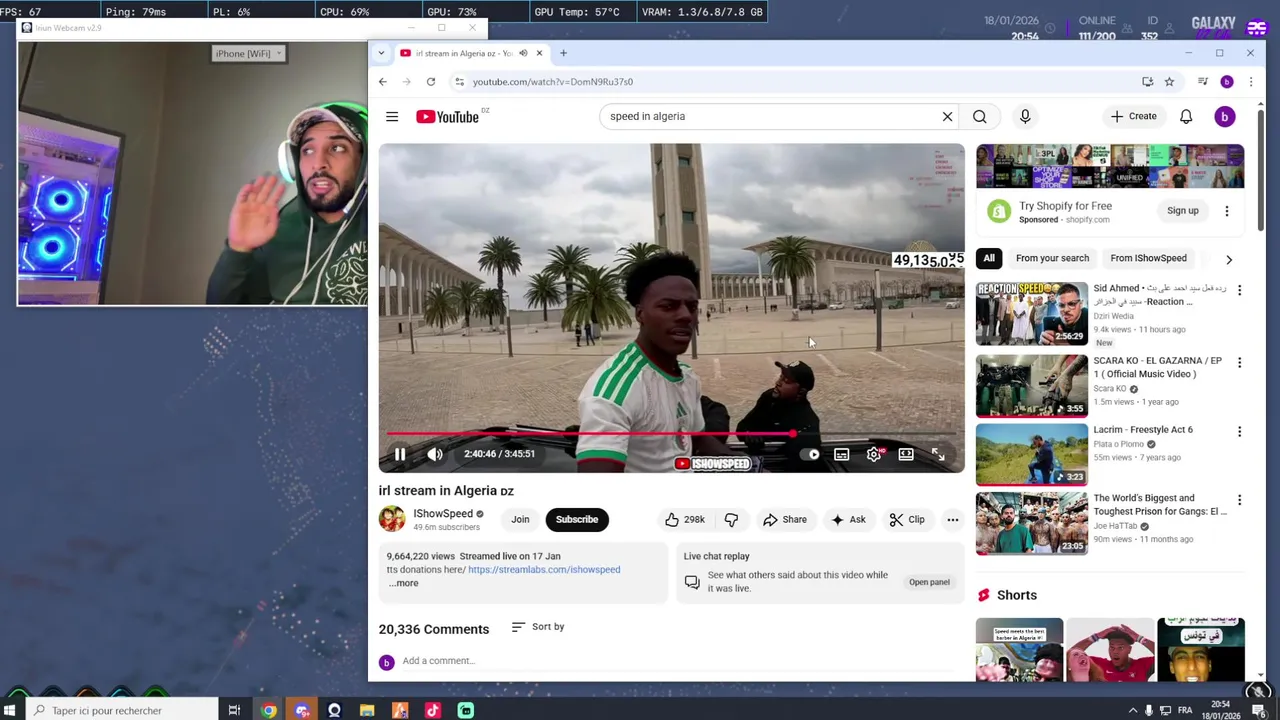Viewport: 1280px width, 720px height.
Task: Open options for Lacrim Freestyle video
Action: (x=1239, y=432)
